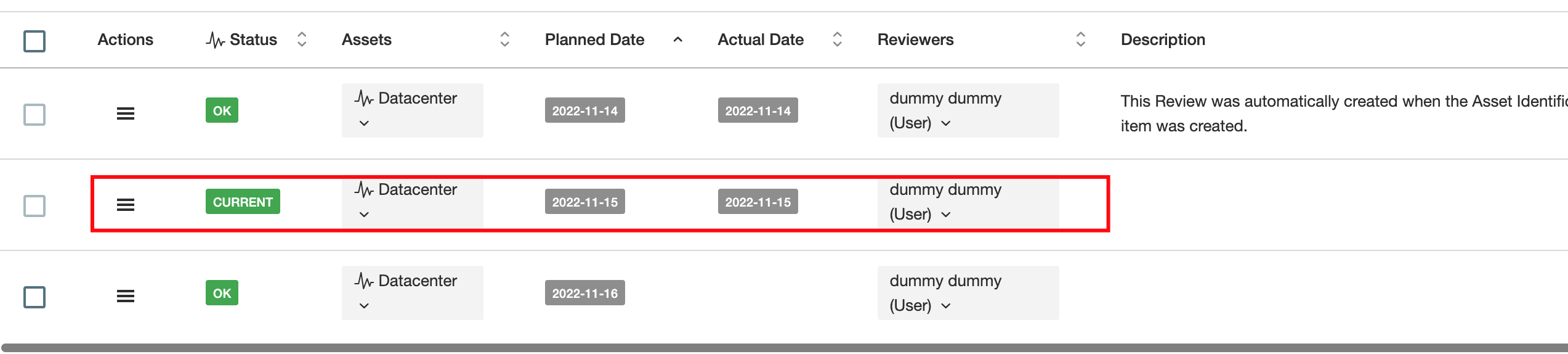Open hamburger actions menu for 2022-11-16 row
The width and height of the screenshot is (1568, 354).
pos(126,296)
